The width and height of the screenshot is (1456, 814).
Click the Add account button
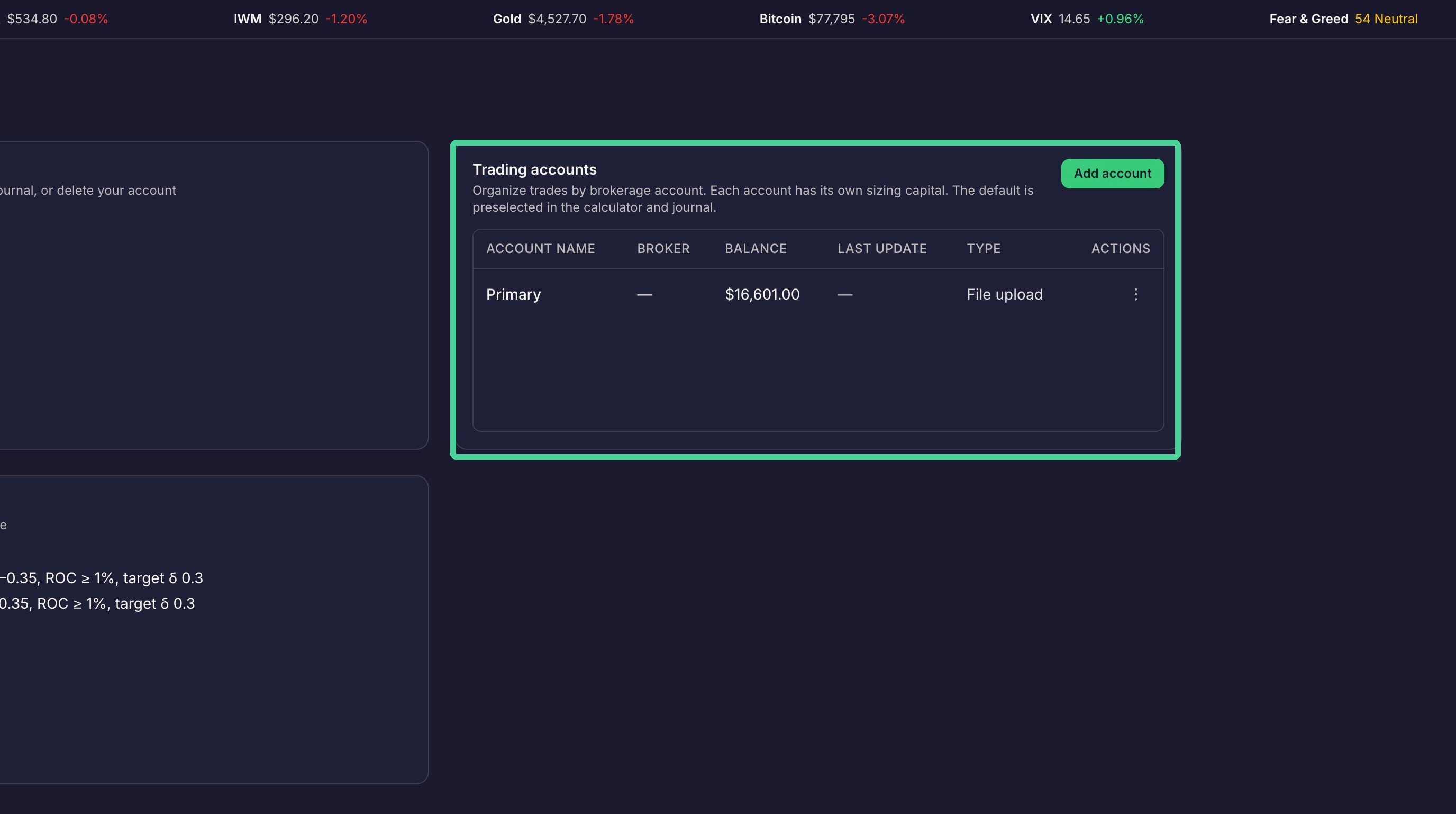(x=1112, y=174)
